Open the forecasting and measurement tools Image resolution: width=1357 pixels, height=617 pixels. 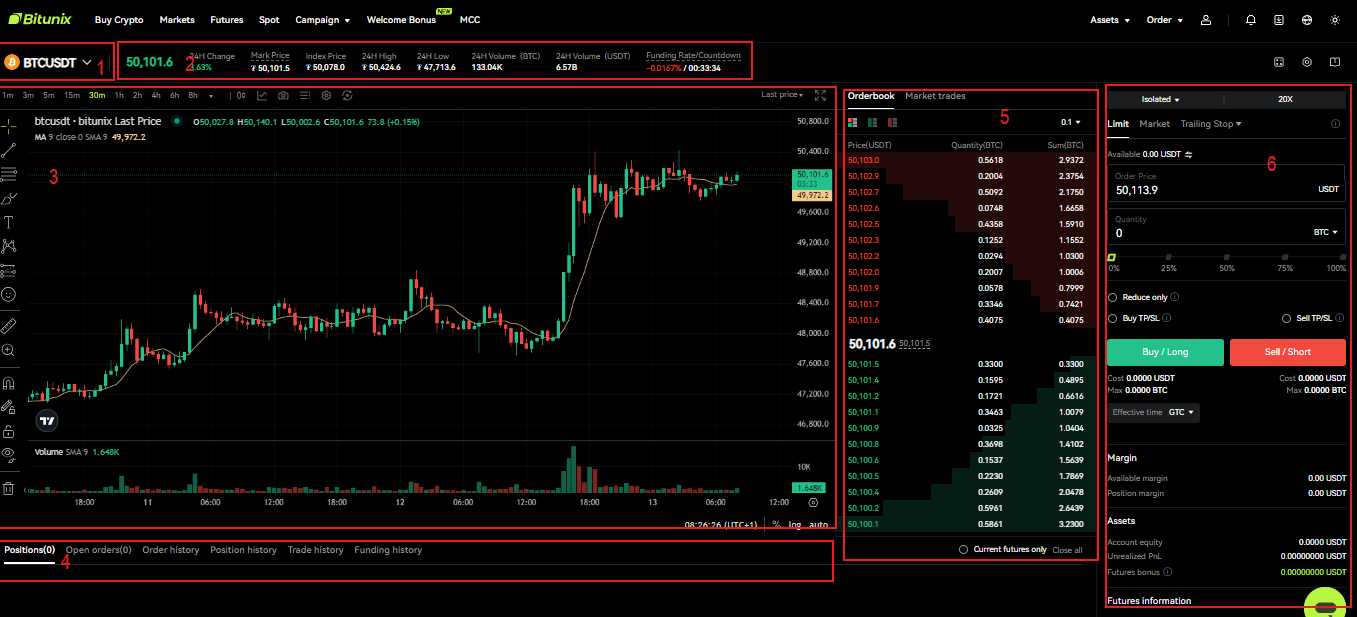pos(9,270)
